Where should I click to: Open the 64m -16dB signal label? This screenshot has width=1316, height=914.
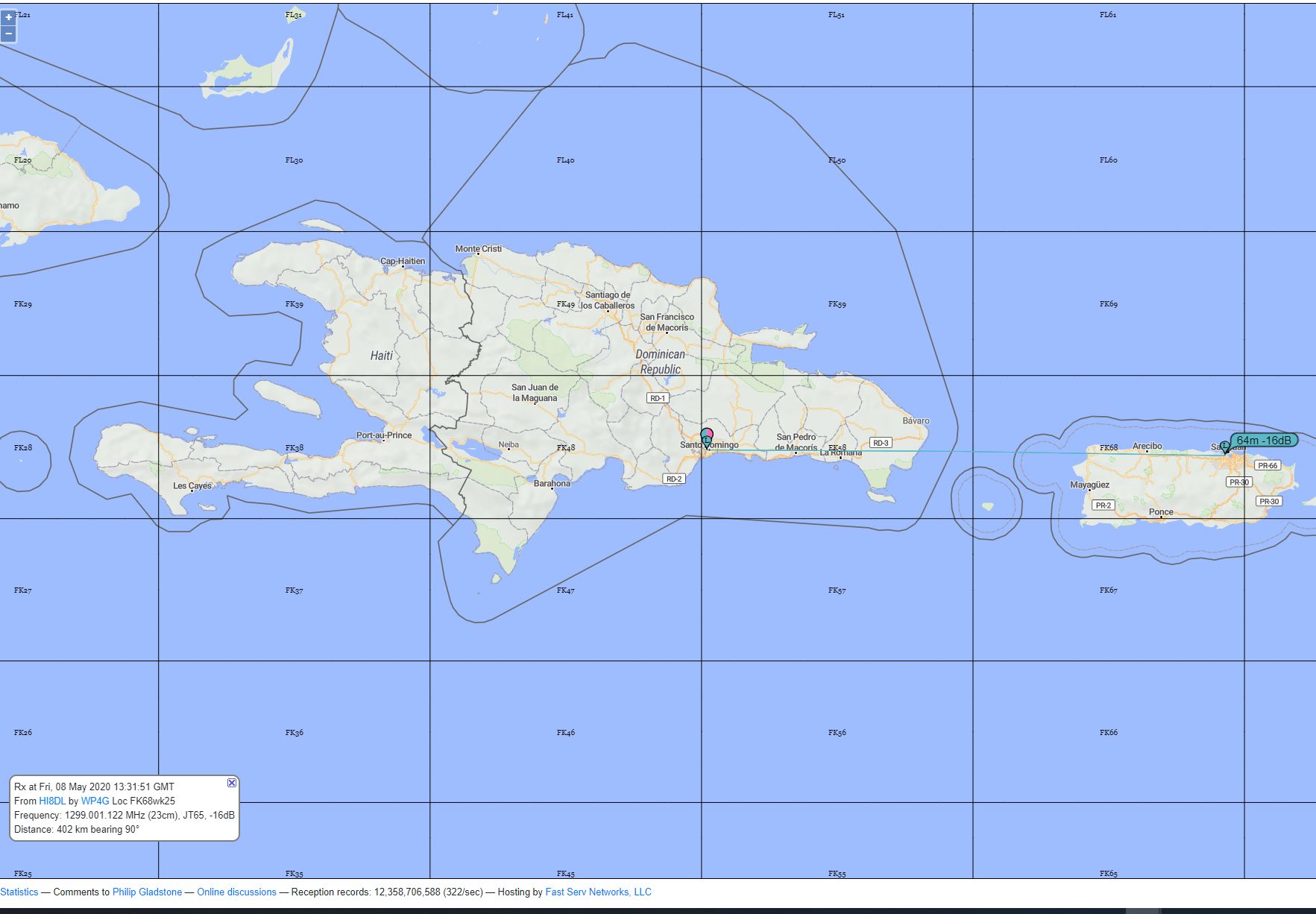tap(1264, 440)
